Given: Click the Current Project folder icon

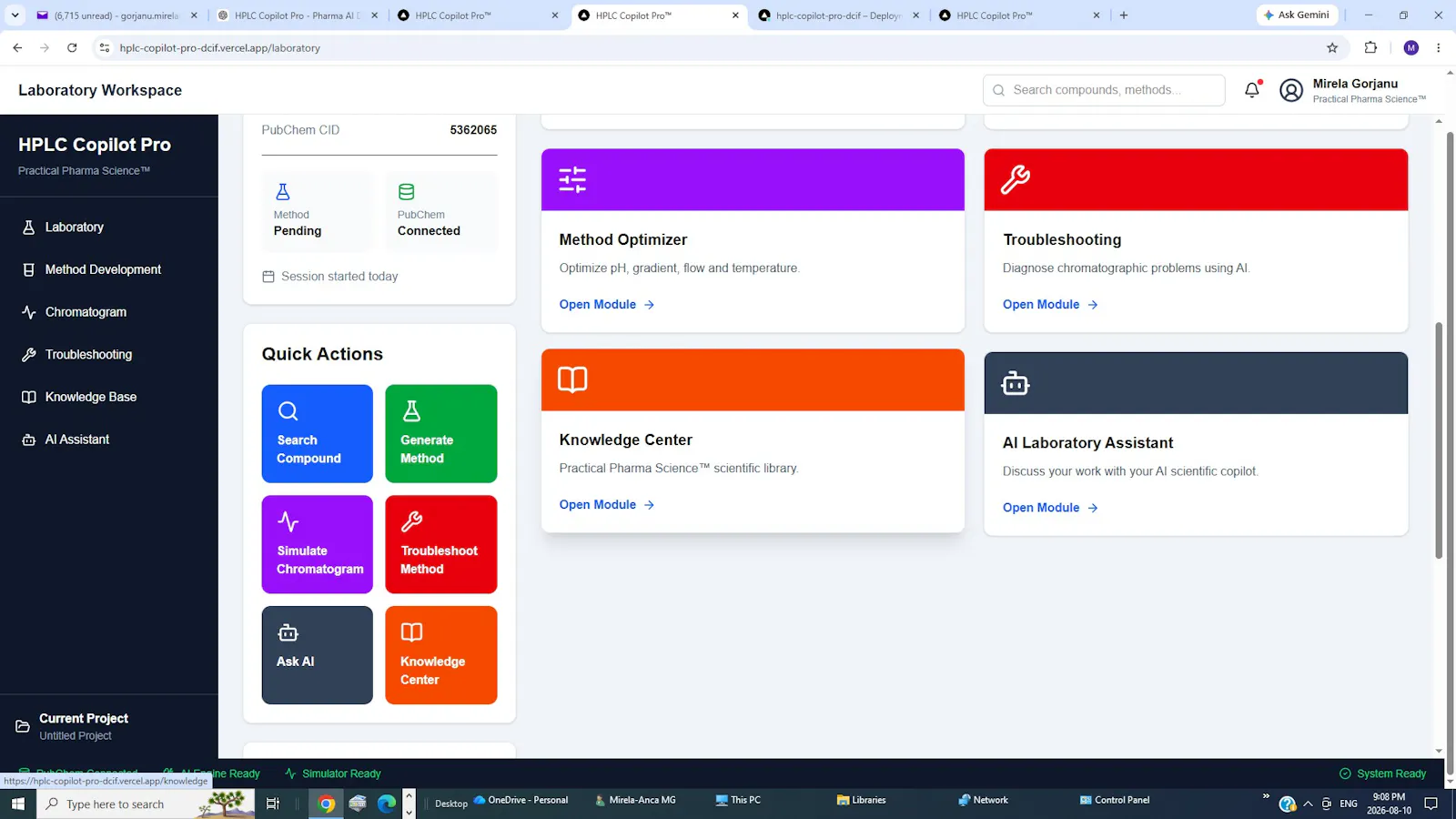Looking at the screenshot, I should (x=23, y=726).
